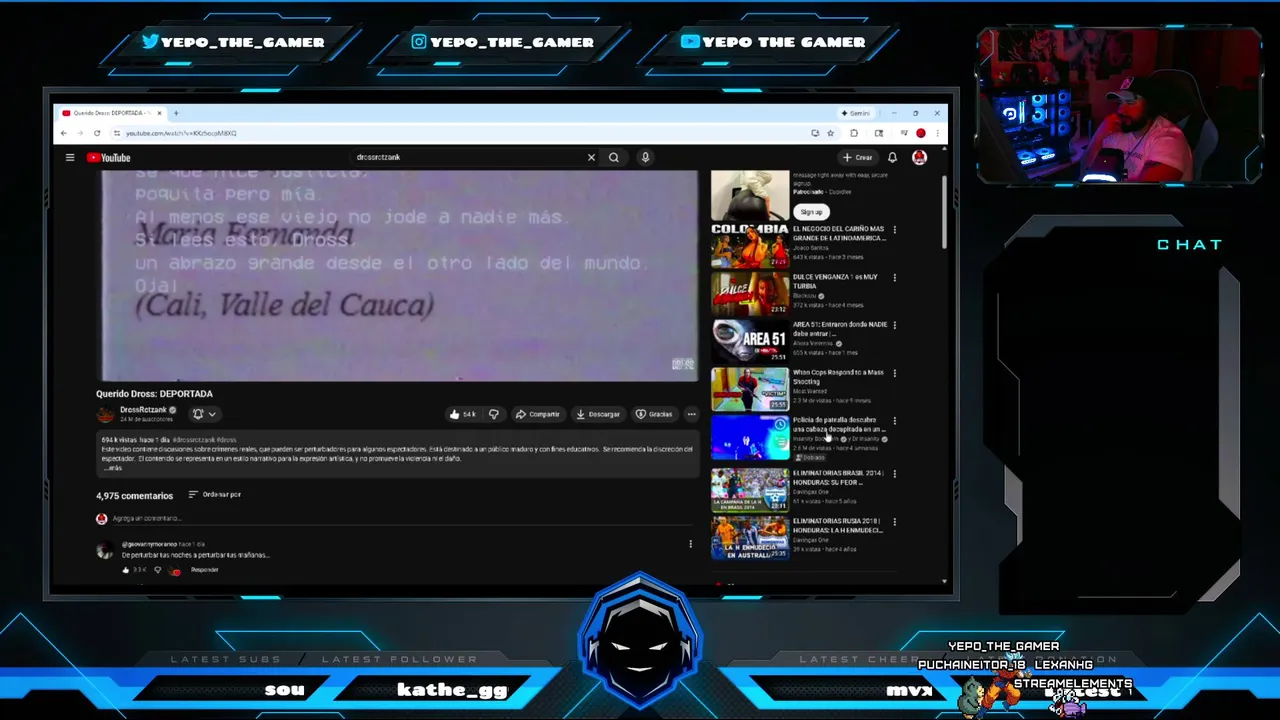
Task: Click the Gemini button in Chrome
Action: pos(857,113)
